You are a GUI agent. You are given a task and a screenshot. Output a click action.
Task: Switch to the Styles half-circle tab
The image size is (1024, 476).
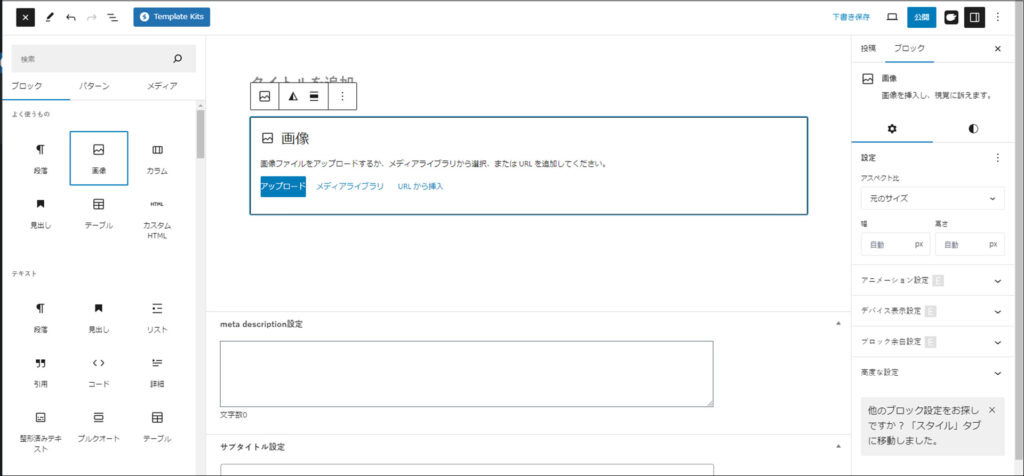[973, 129]
